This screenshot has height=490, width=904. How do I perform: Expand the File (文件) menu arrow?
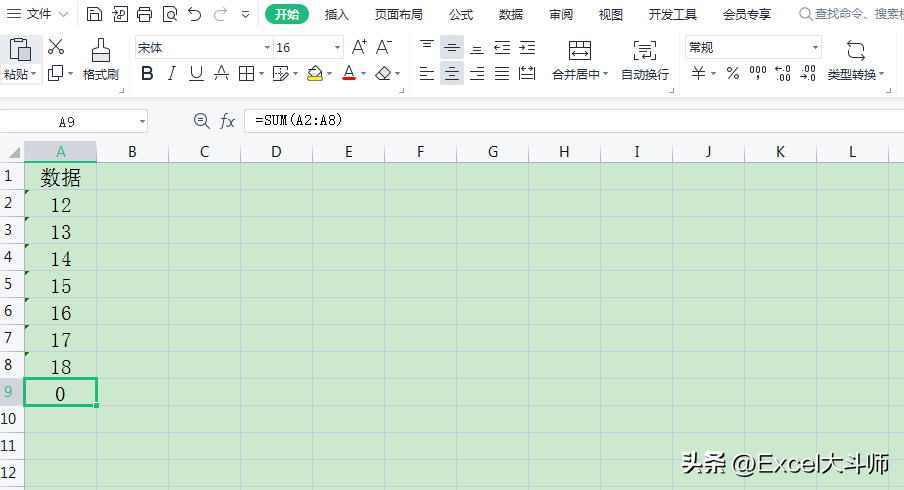coord(64,14)
